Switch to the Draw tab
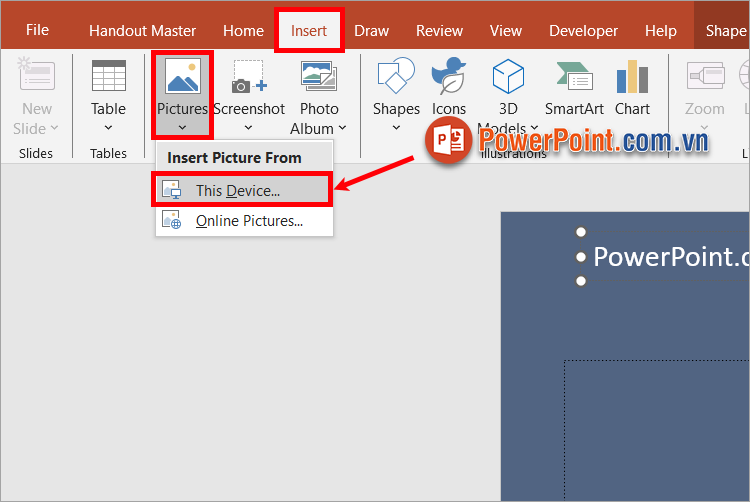750x502 pixels. pyautogui.click(x=371, y=30)
